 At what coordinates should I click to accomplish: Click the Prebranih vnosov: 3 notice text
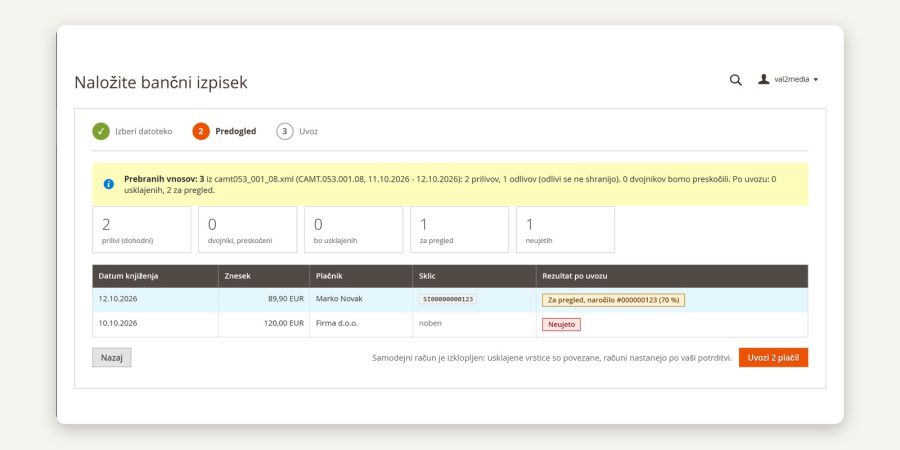tap(164, 179)
